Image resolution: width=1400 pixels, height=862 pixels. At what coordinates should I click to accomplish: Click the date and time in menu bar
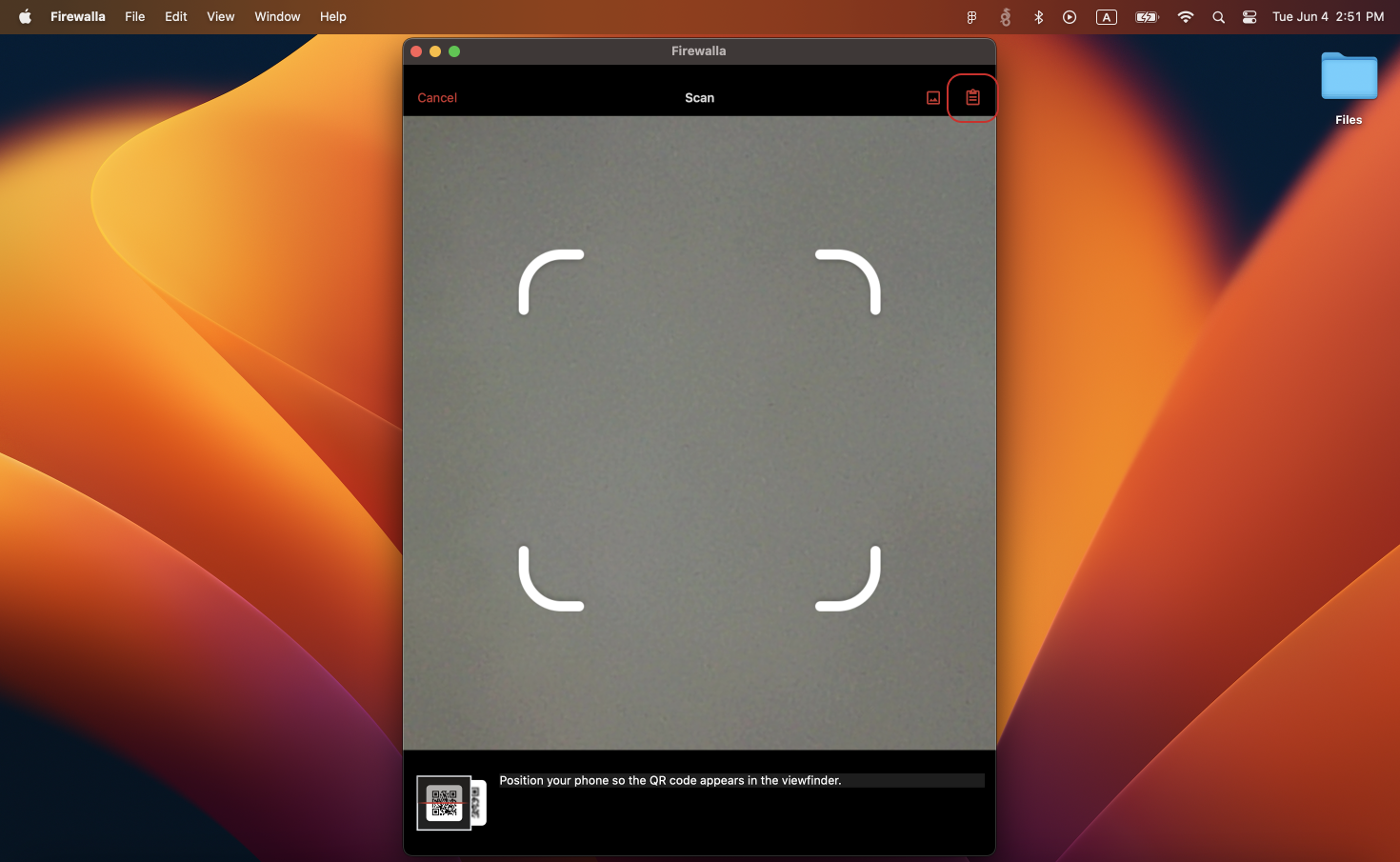coord(1328,16)
